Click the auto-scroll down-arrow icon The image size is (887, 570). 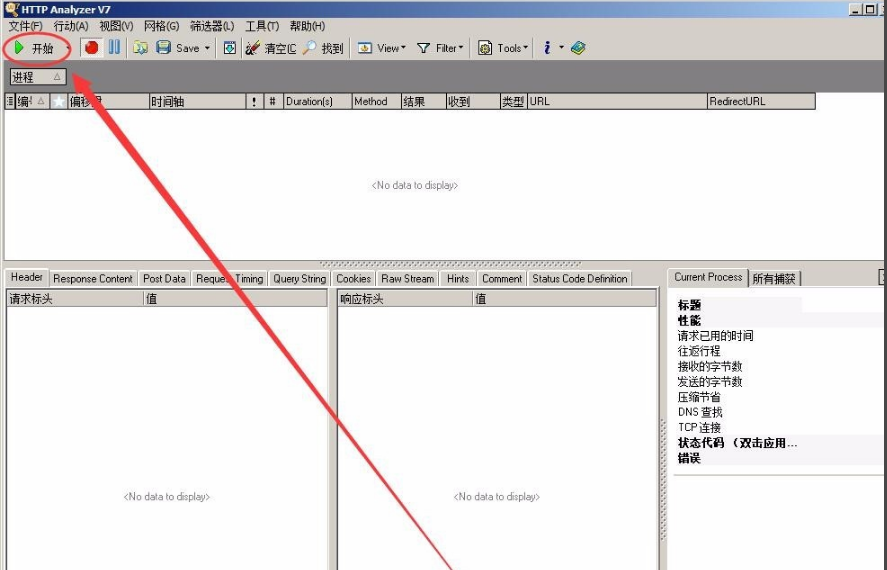click(x=230, y=48)
